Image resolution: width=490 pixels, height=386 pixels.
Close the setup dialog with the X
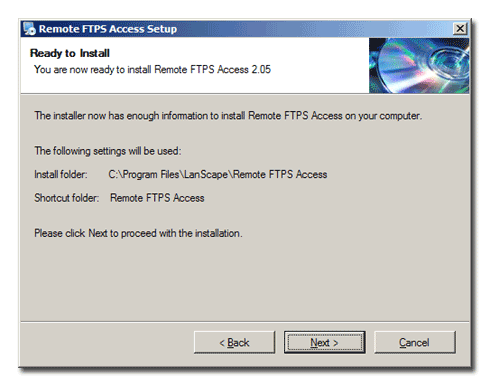coord(460,28)
